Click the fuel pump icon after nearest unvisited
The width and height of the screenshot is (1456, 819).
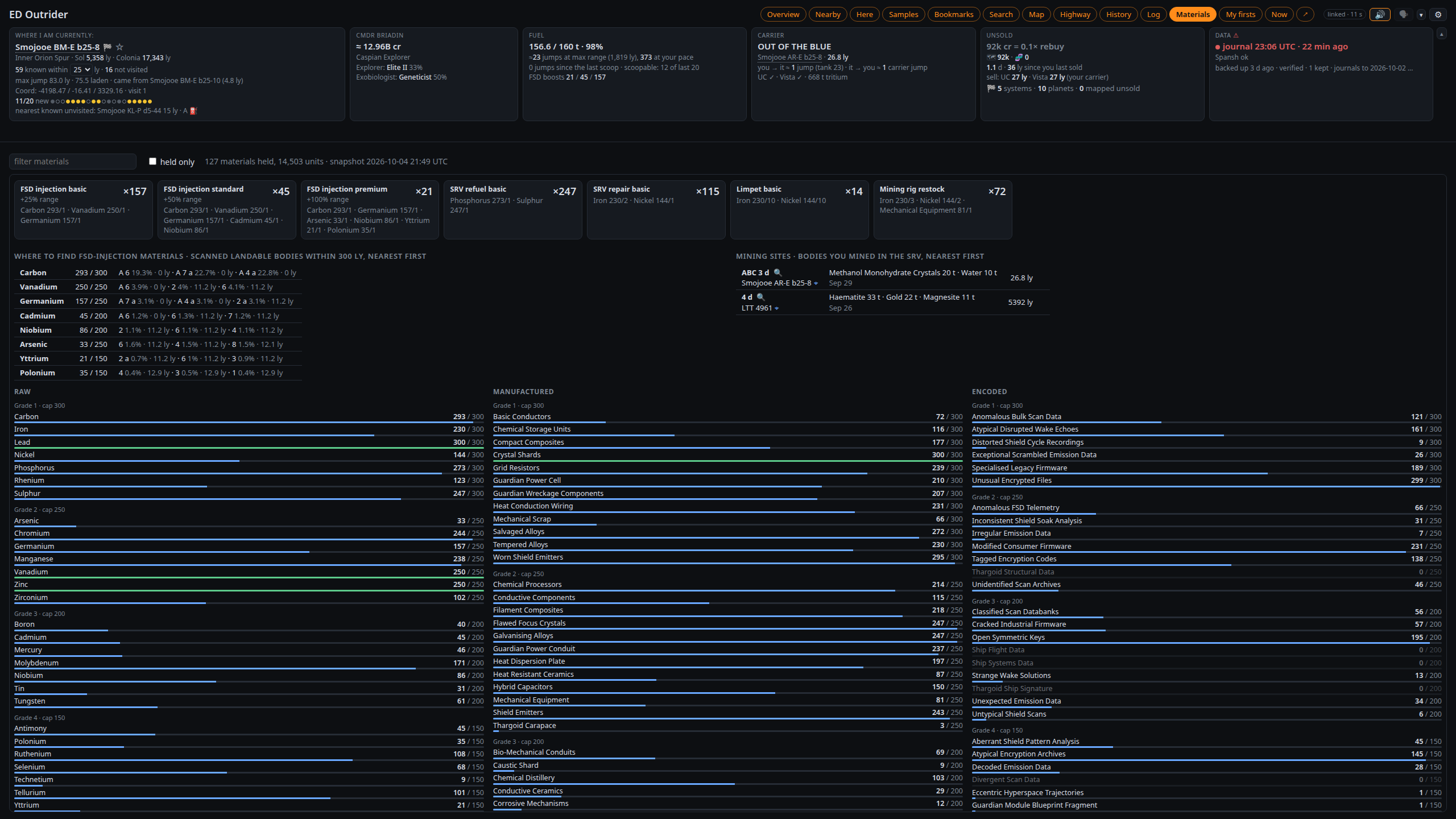point(193,111)
